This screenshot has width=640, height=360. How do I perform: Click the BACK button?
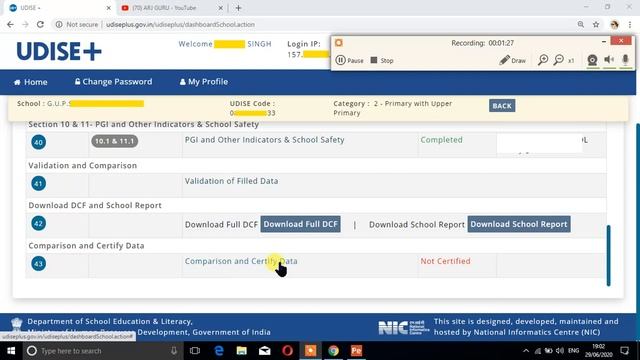(502, 106)
